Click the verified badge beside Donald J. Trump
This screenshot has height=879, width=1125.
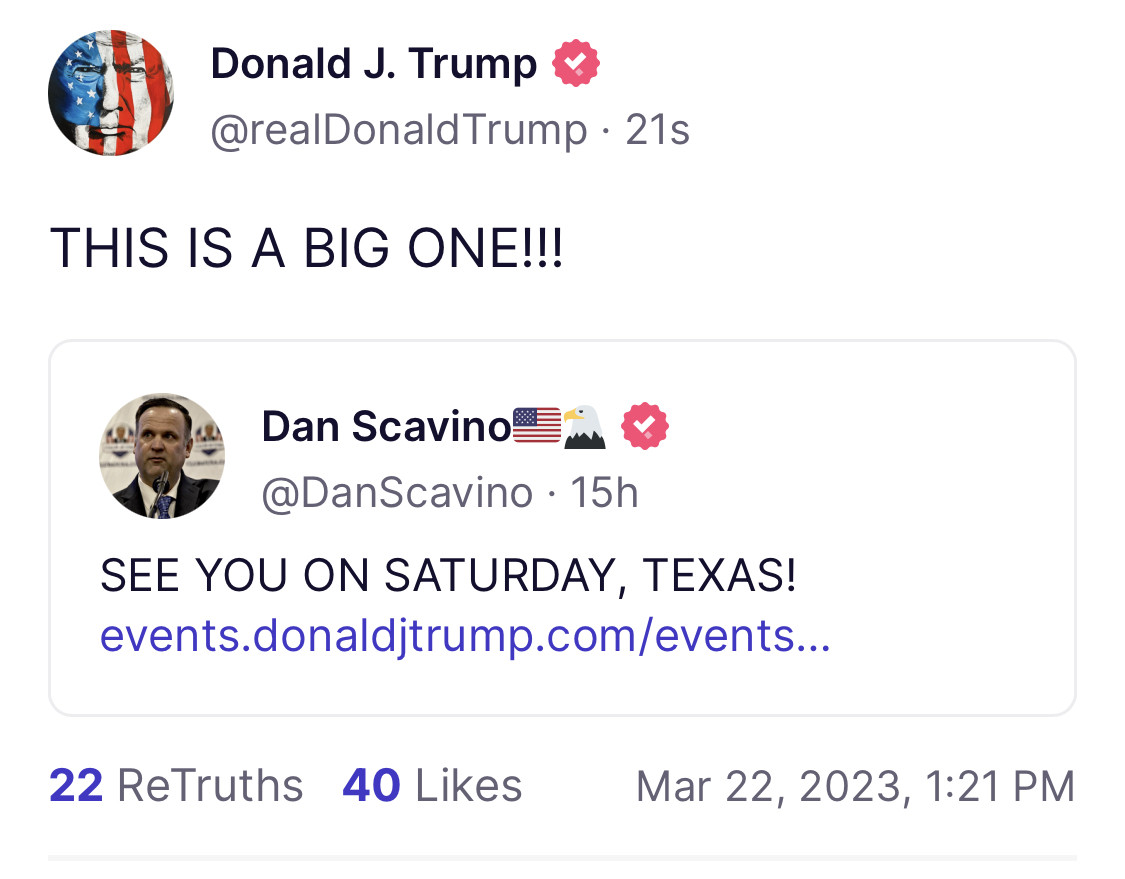pyautogui.click(x=577, y=65)
